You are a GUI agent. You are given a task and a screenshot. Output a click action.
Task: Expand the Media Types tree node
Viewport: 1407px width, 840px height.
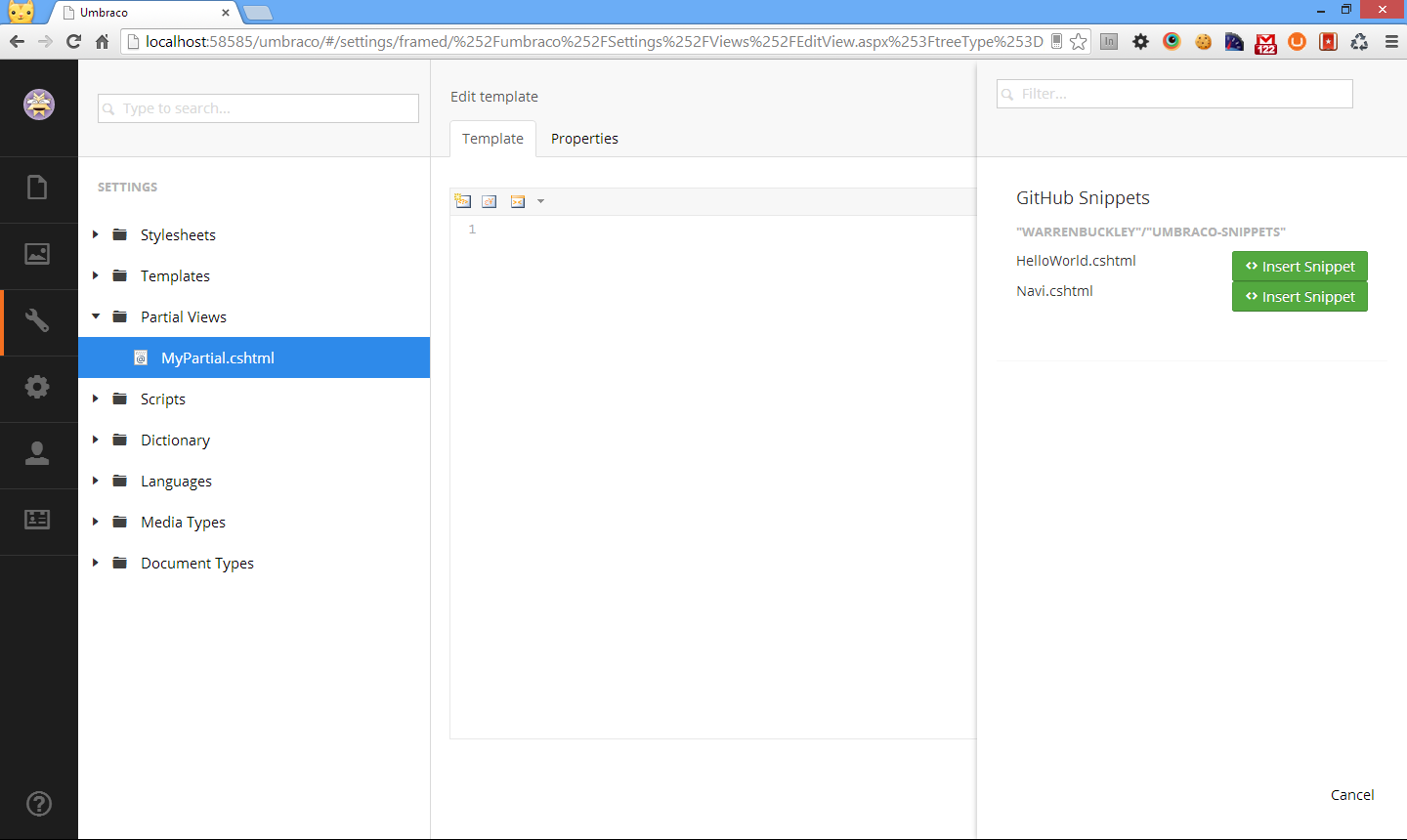point(96,522)
